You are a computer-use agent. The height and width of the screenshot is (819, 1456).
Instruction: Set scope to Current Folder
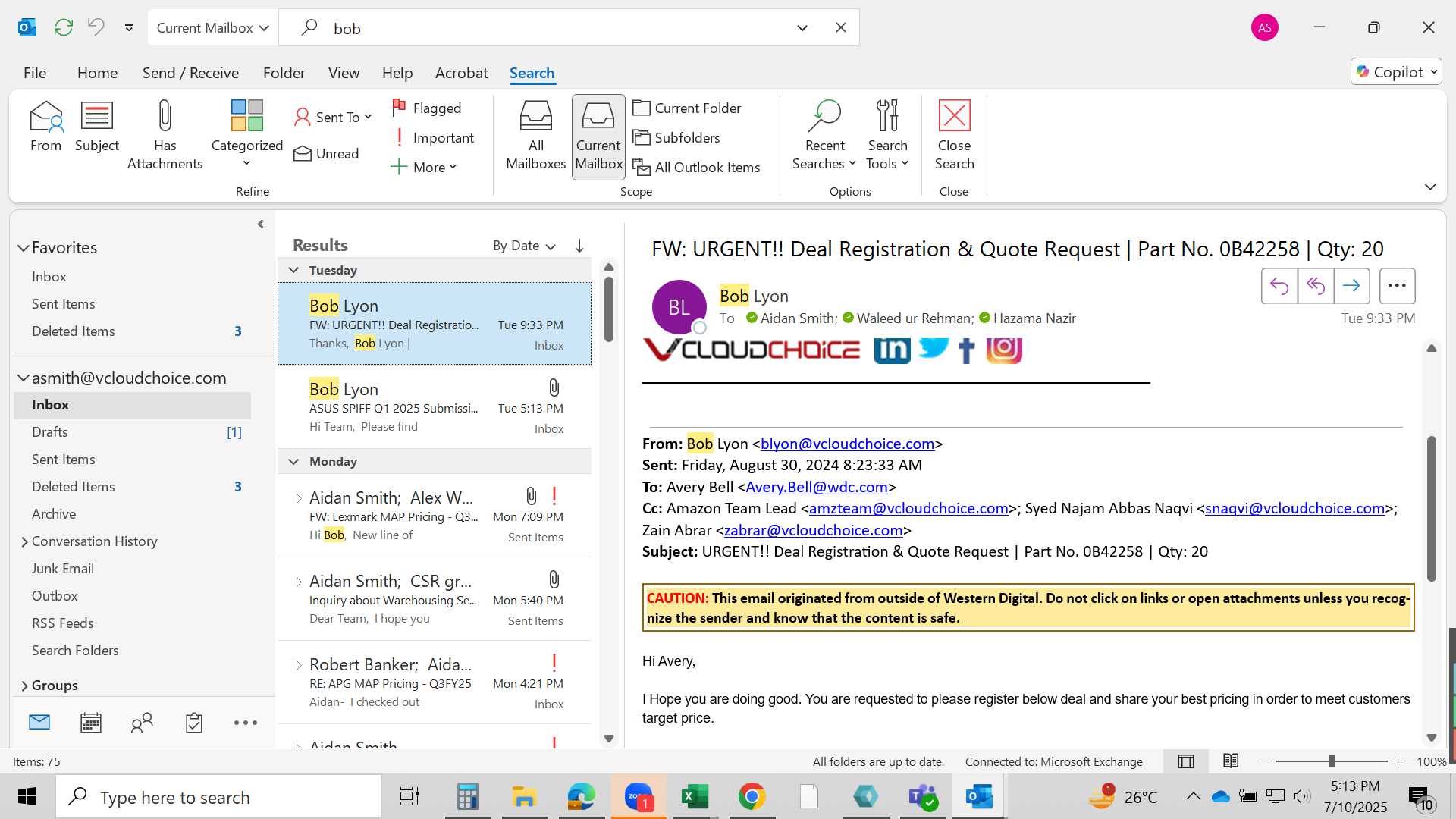click(x=687, y=108)
